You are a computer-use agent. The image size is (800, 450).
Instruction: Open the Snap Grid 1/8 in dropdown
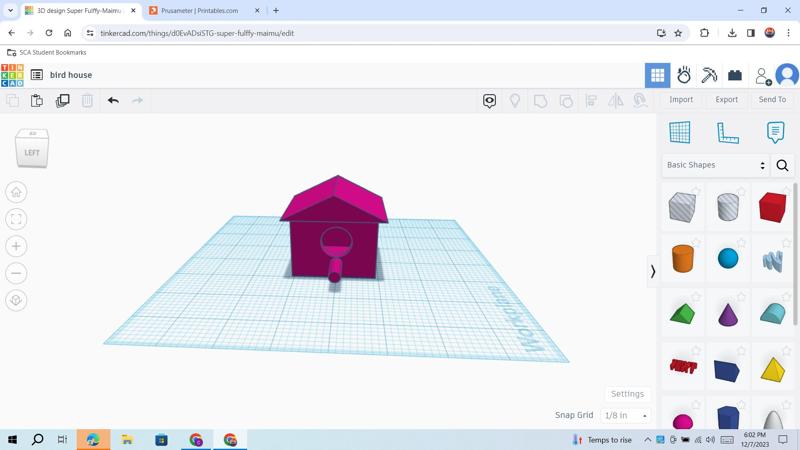625,415
